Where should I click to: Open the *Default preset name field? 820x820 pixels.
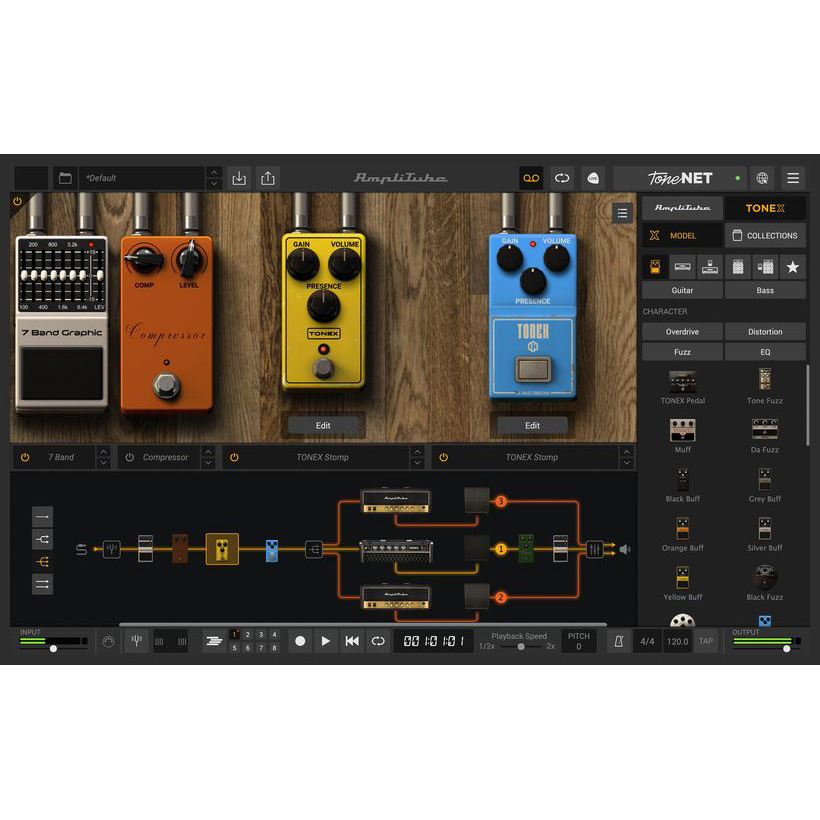(141, 178)
